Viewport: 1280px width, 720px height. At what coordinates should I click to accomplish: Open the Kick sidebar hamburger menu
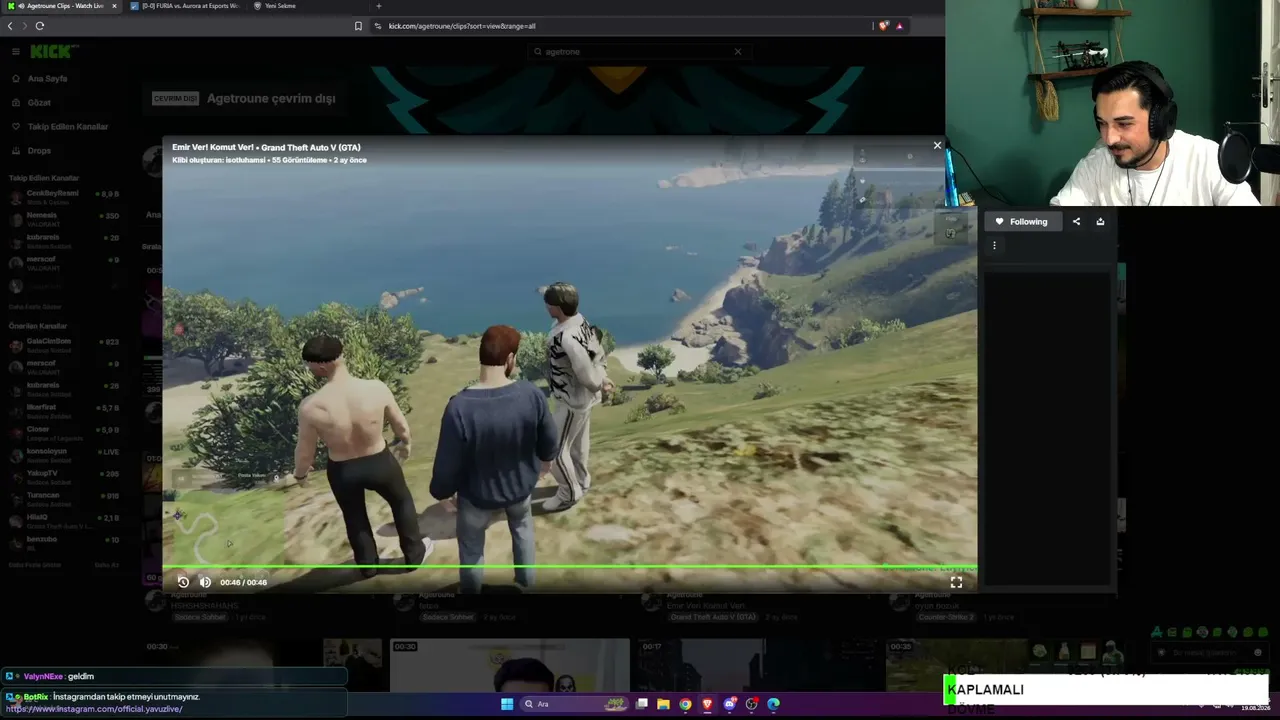(16, 51)
